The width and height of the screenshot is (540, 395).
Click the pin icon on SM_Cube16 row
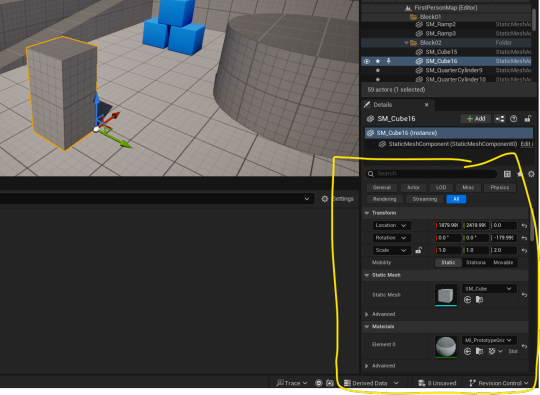coord(388,61)
